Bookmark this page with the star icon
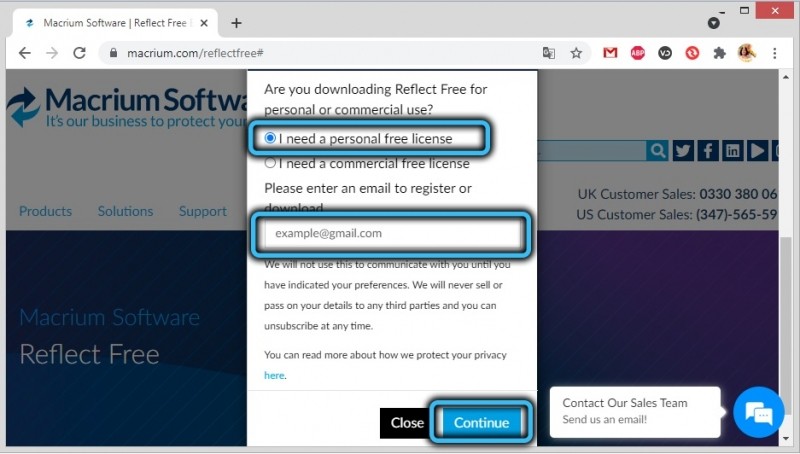Screen dimensions: 800x454 click(576, 53)
